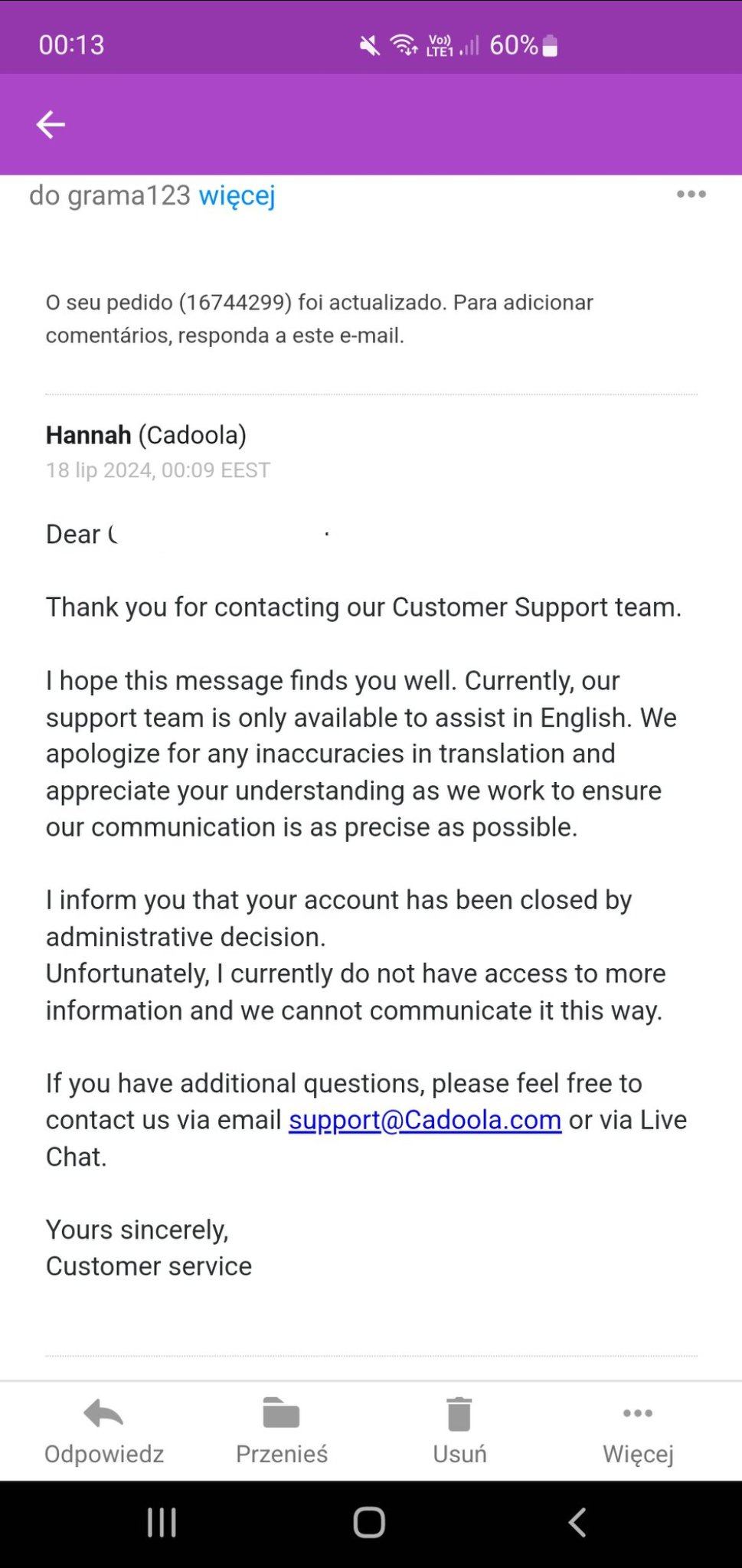Image resolution: width=742 pixels, height=1568 pixels.
Task: Expand recipients with 'więcej' link
Action: (237, 196)
